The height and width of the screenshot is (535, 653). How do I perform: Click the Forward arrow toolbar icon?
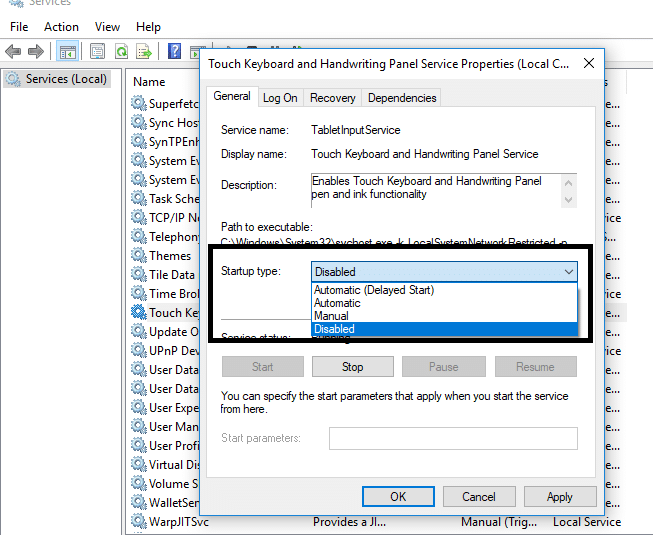pos(36,51)
